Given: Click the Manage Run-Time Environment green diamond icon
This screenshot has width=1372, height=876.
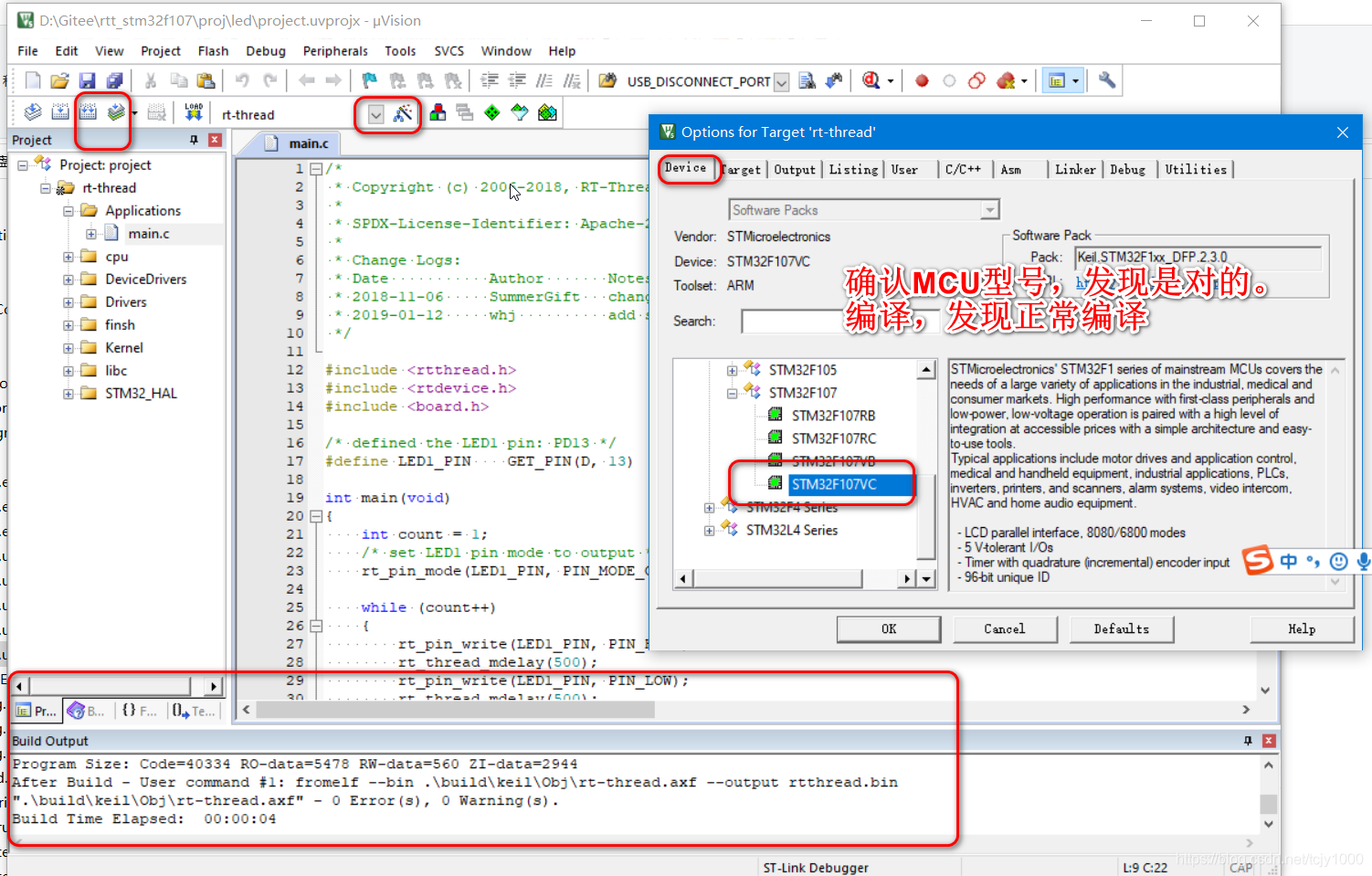Looking at the screenshot, I should [492, 112].
